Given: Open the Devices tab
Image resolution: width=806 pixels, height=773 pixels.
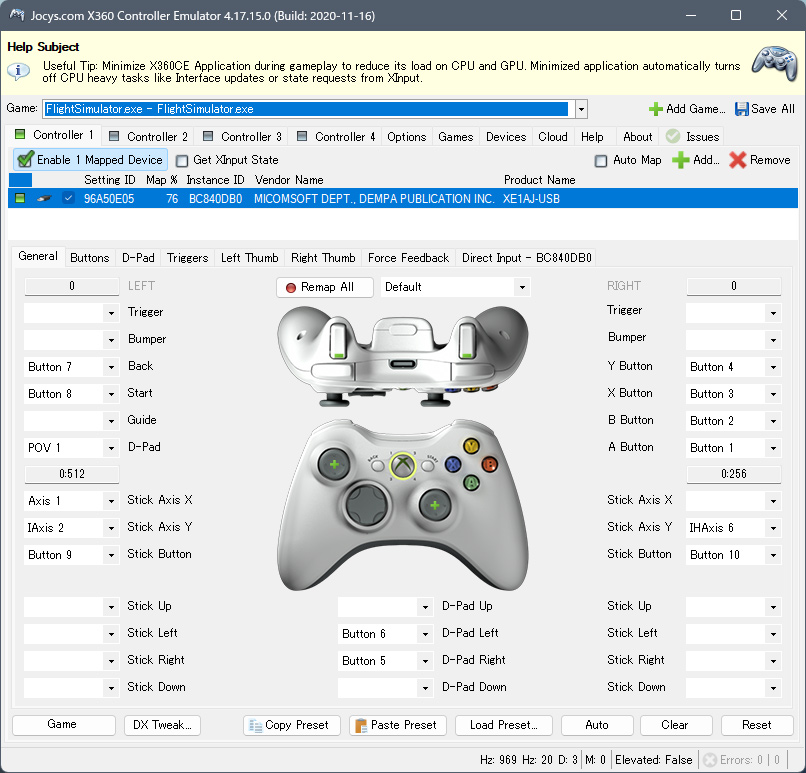Looking at the screenshot, I should point(506,137).
